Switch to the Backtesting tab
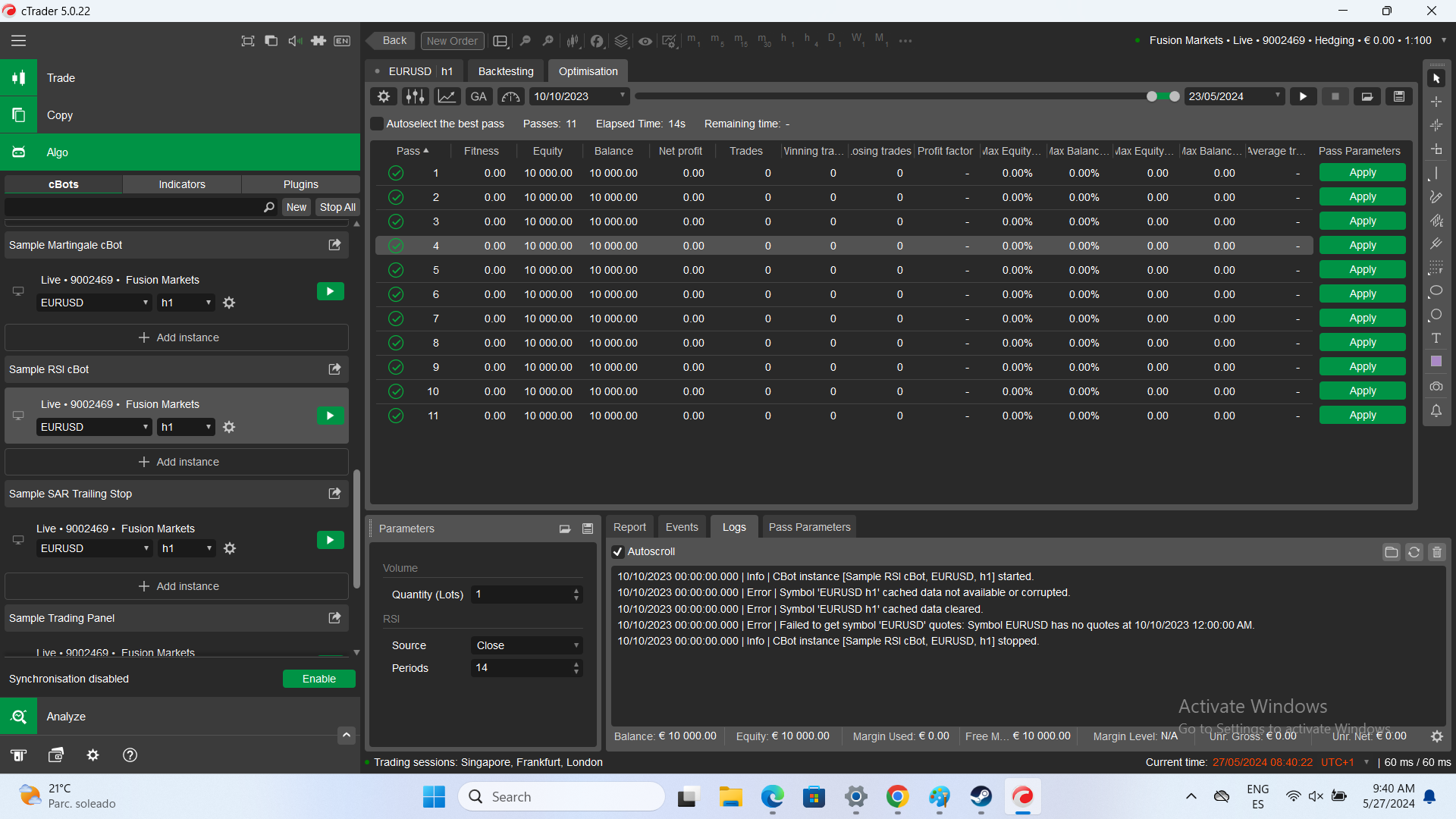The height and width of the screenshot is (819, 1456). 506,71
